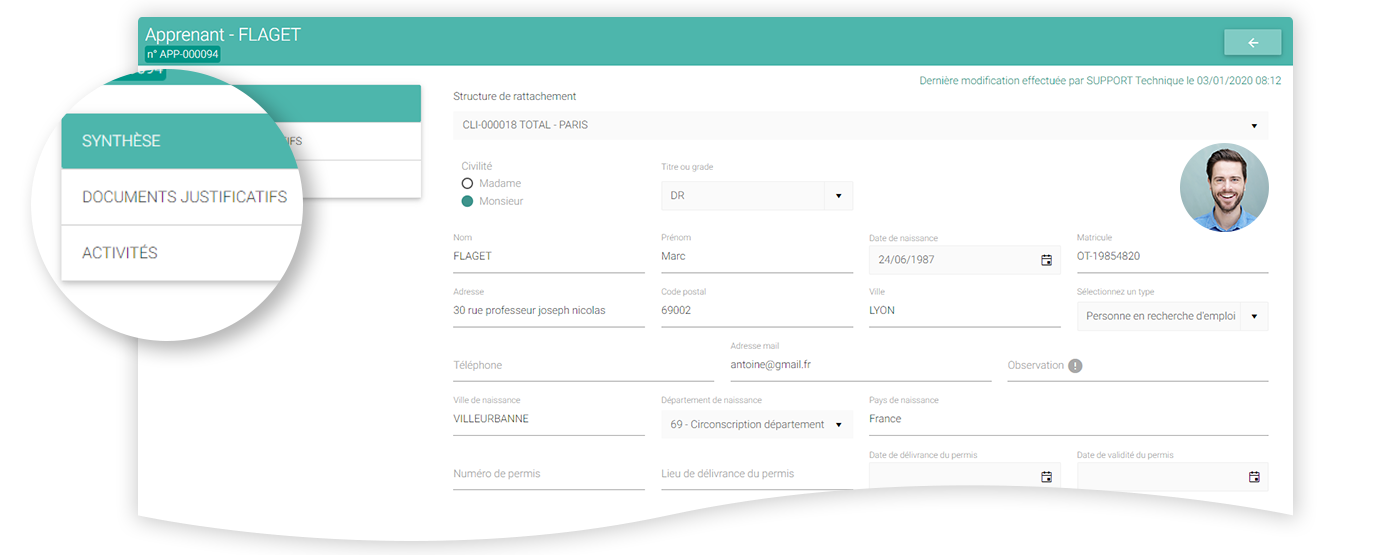
Task: Edit the Ville field LYON
Action: tap(964, 311)
